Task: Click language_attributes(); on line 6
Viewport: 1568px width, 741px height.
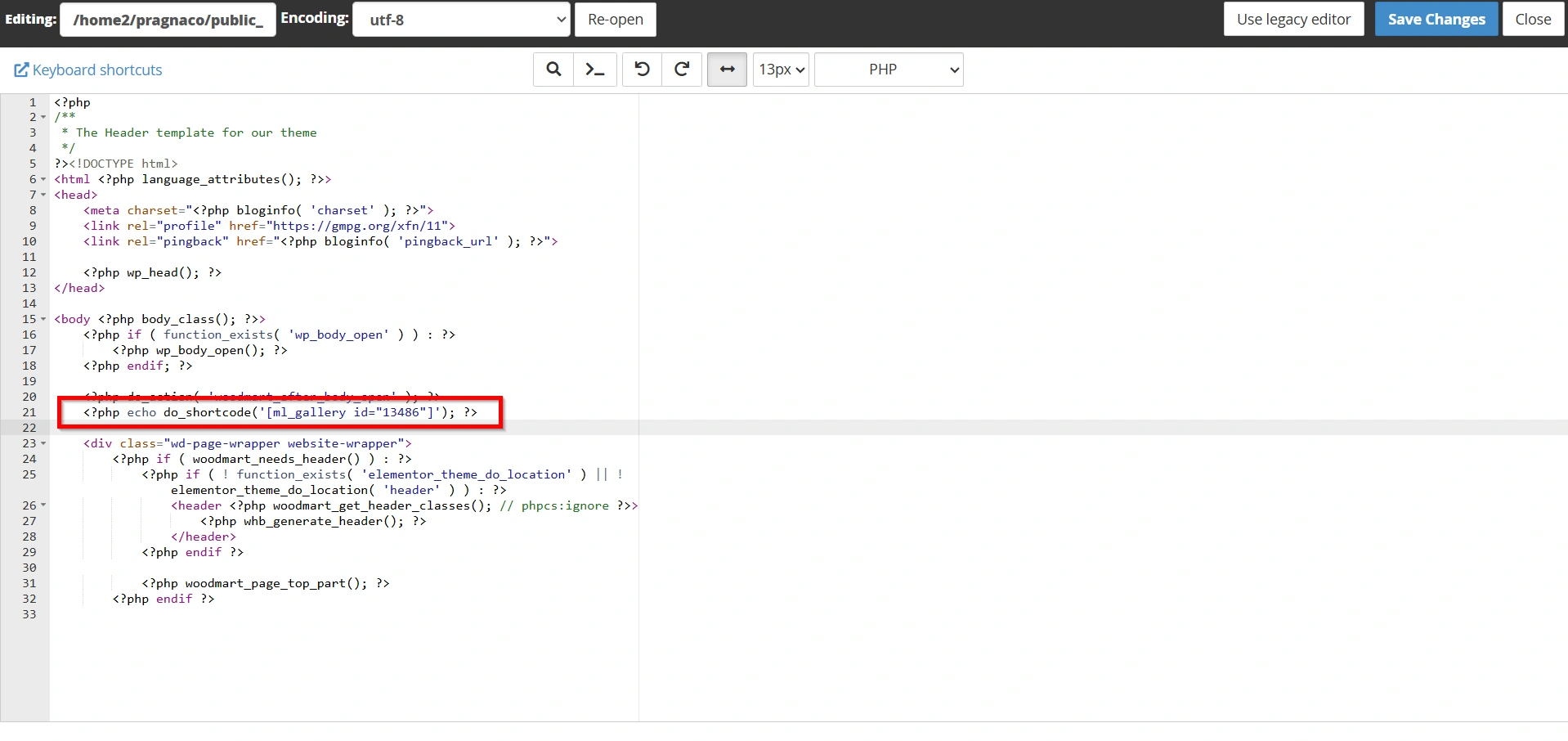Action: (x=222, y=179)
